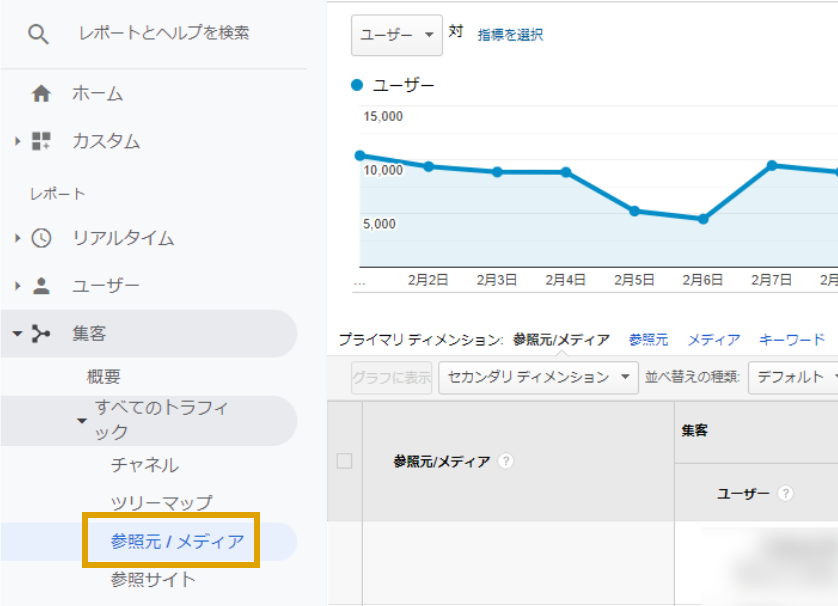Screen dimensions: 838x606
Task: Click the 集客 acquisition branch icon
Action: click(41, 334)
